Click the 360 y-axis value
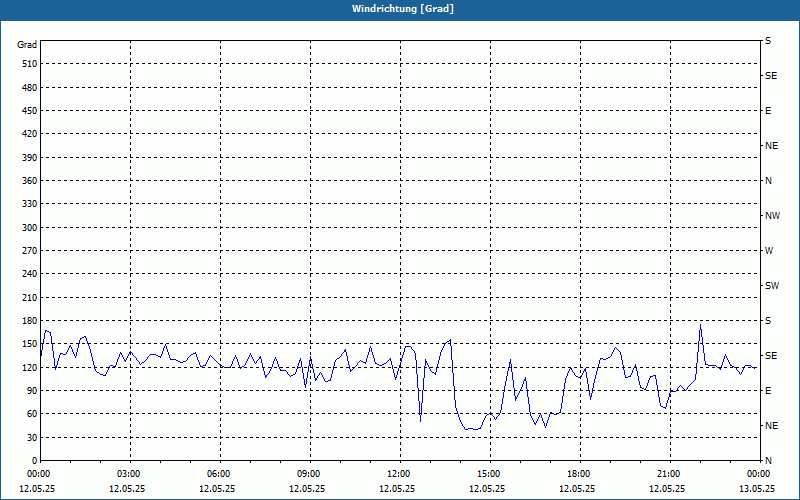This screenshot has height=500, width=800. click(x=30, y=181)
